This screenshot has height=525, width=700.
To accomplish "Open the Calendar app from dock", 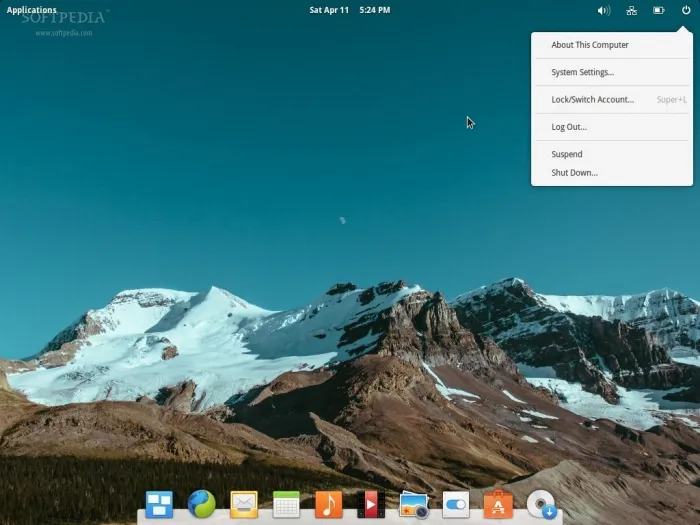I will coord(286,504).
